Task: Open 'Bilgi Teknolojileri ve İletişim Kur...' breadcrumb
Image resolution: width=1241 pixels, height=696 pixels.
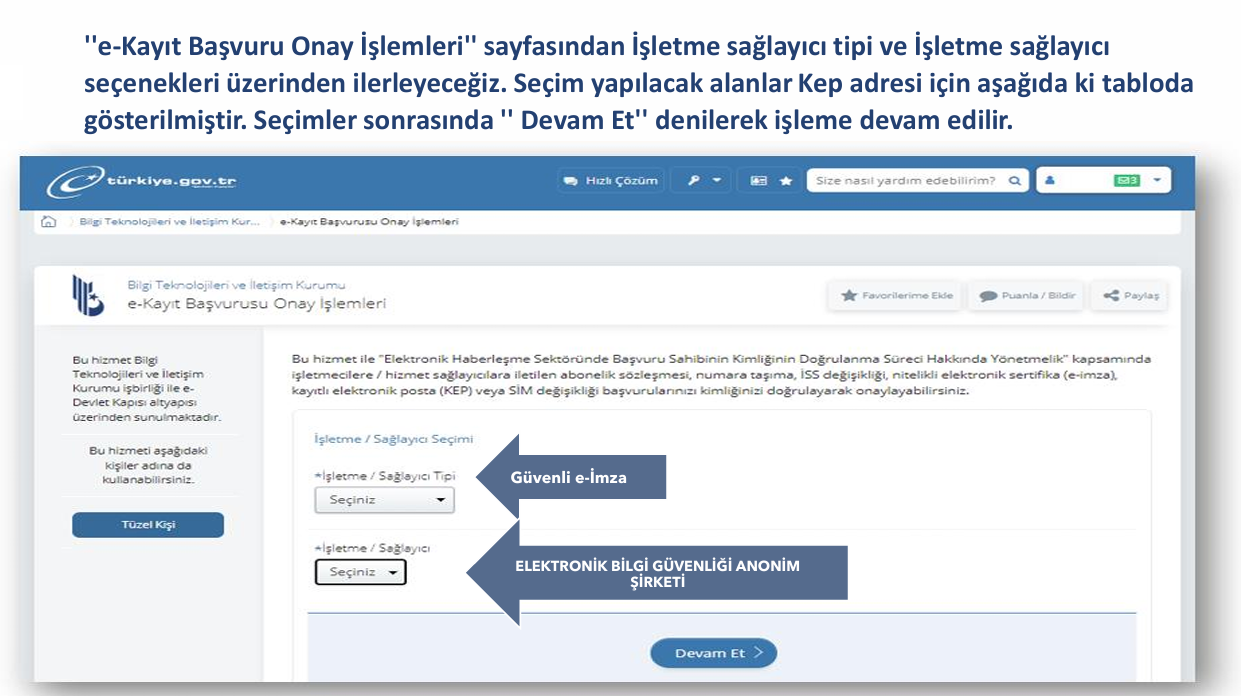Action: point(169,222)
